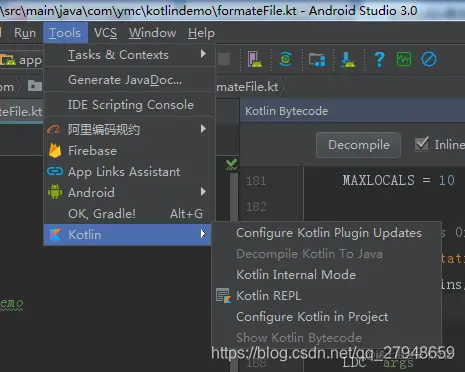Viewport: 465px width, 372px height.
Task: Select OK, Gradle! menu entry
Action: coord(129,214)
